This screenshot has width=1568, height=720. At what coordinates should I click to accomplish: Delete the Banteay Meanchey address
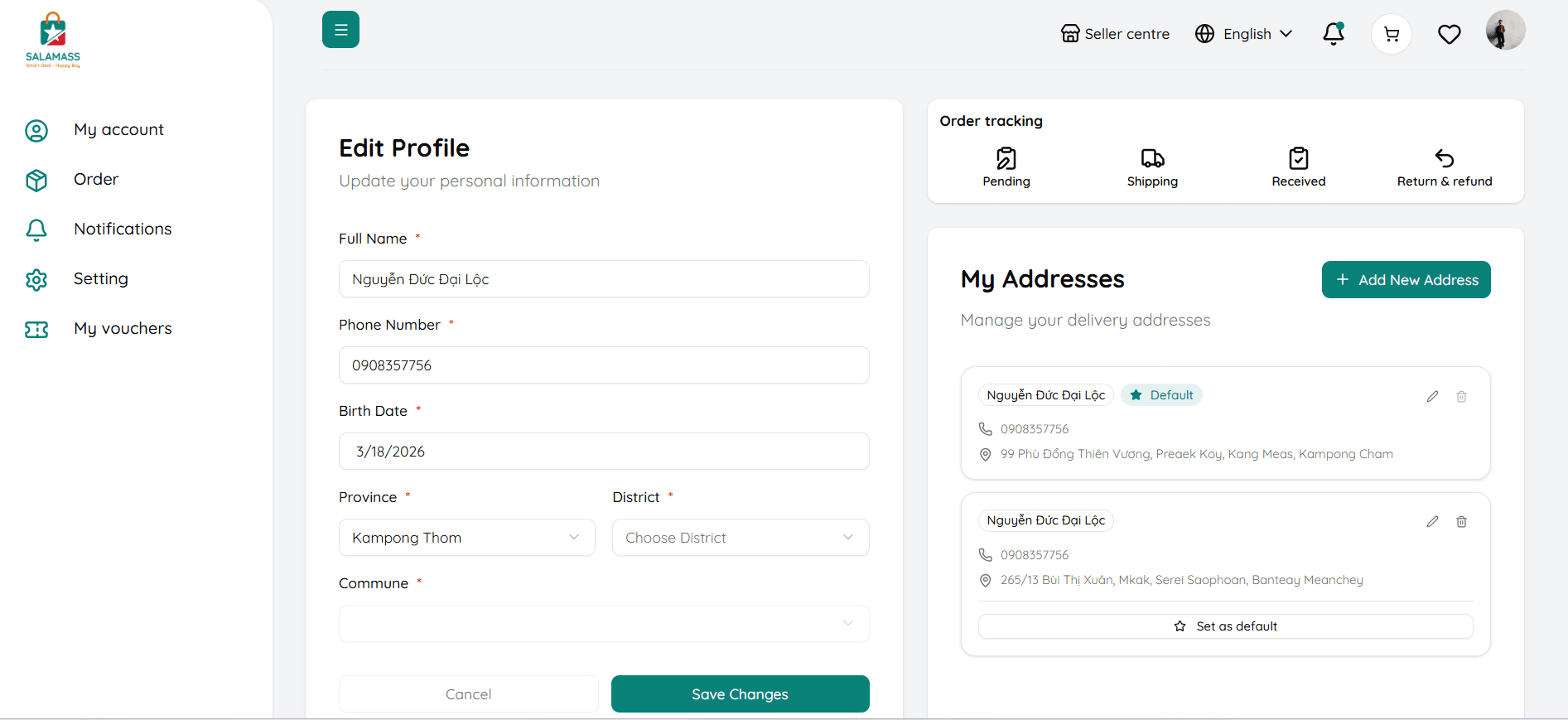pos(1461,522)
